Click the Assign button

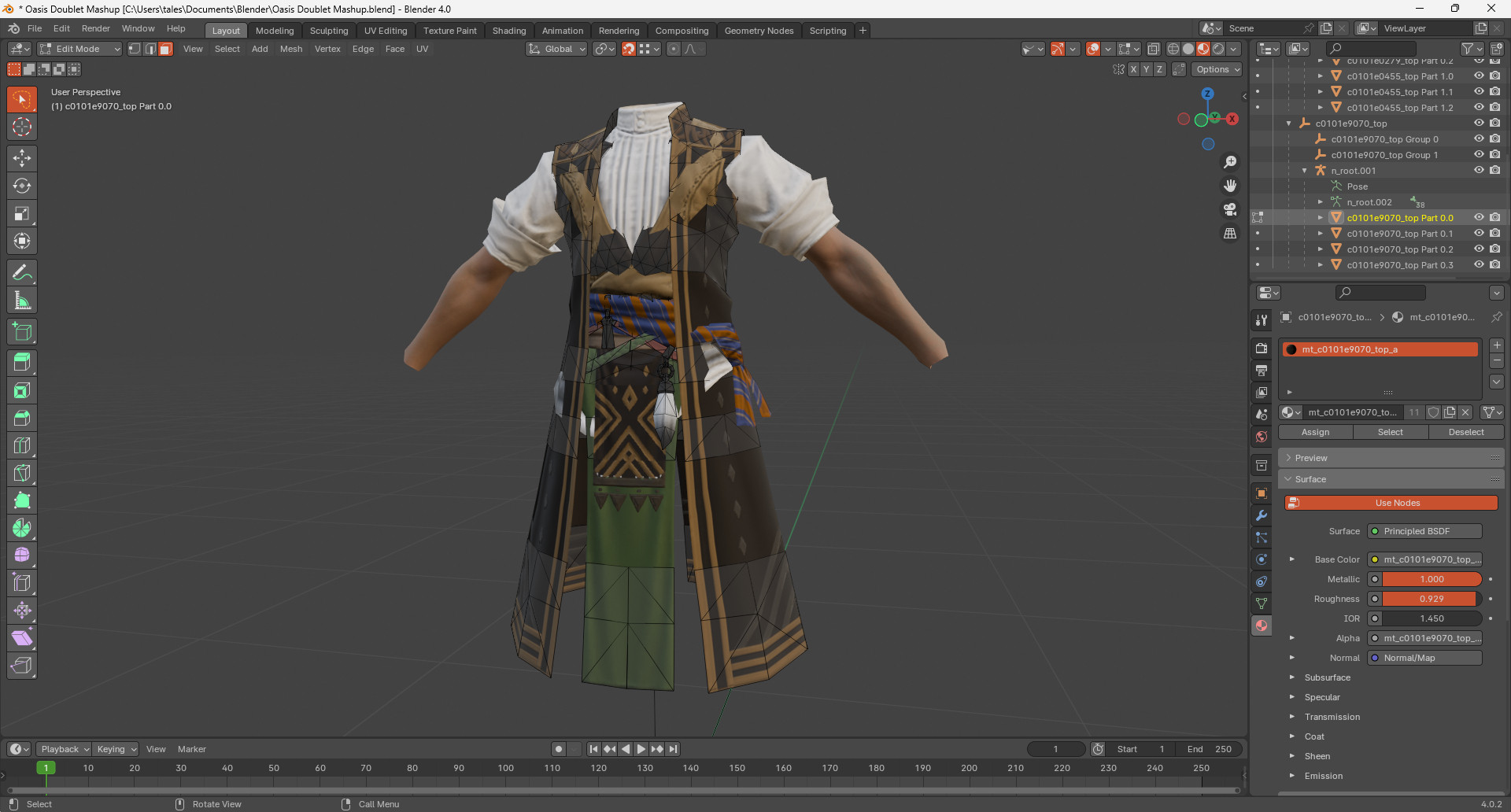[1316, 432]
